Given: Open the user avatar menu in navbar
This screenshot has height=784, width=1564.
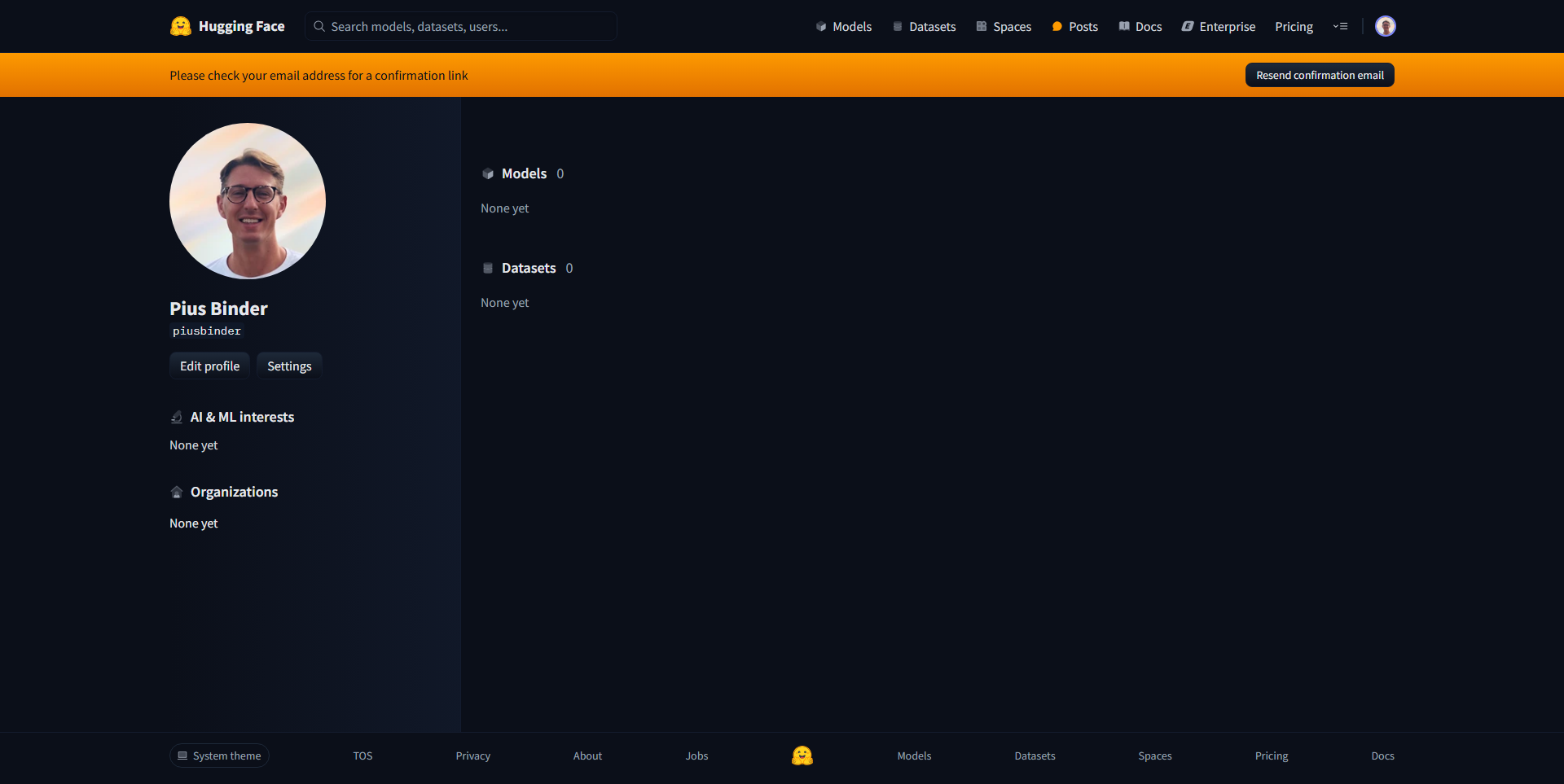Looking at the screenshot, I should click(1385, 26).
